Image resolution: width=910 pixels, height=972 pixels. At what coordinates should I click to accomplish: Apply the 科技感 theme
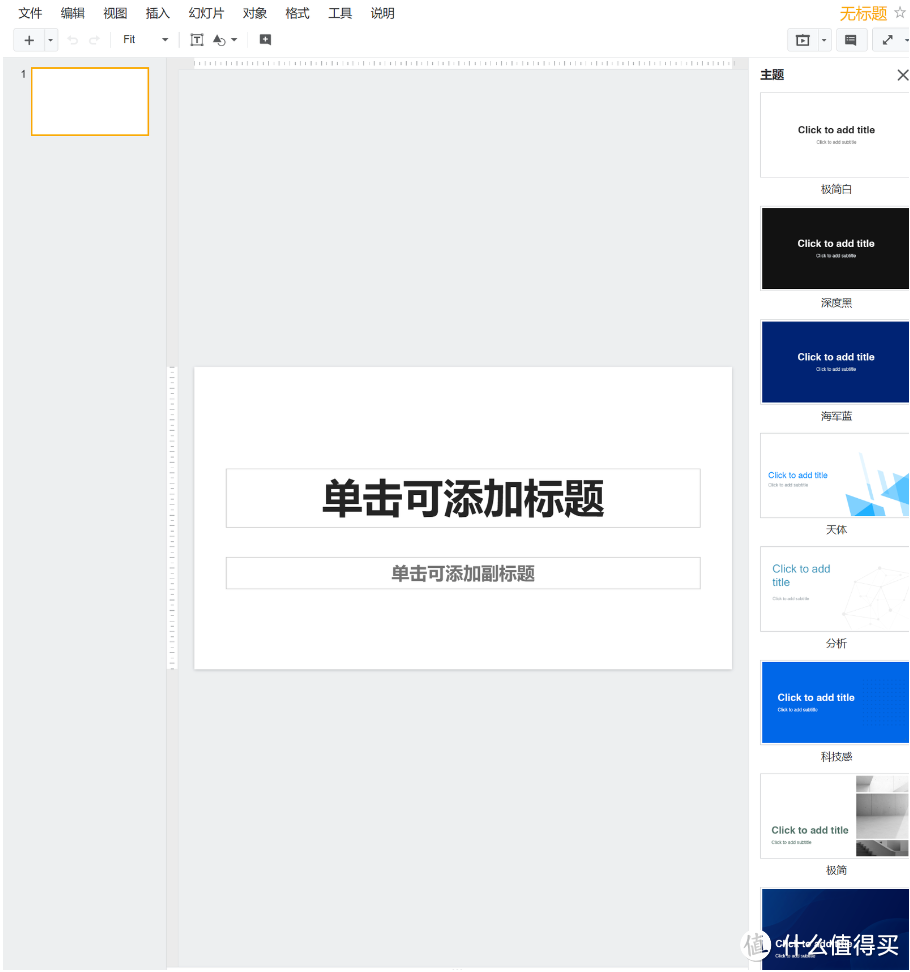(835, 702)
